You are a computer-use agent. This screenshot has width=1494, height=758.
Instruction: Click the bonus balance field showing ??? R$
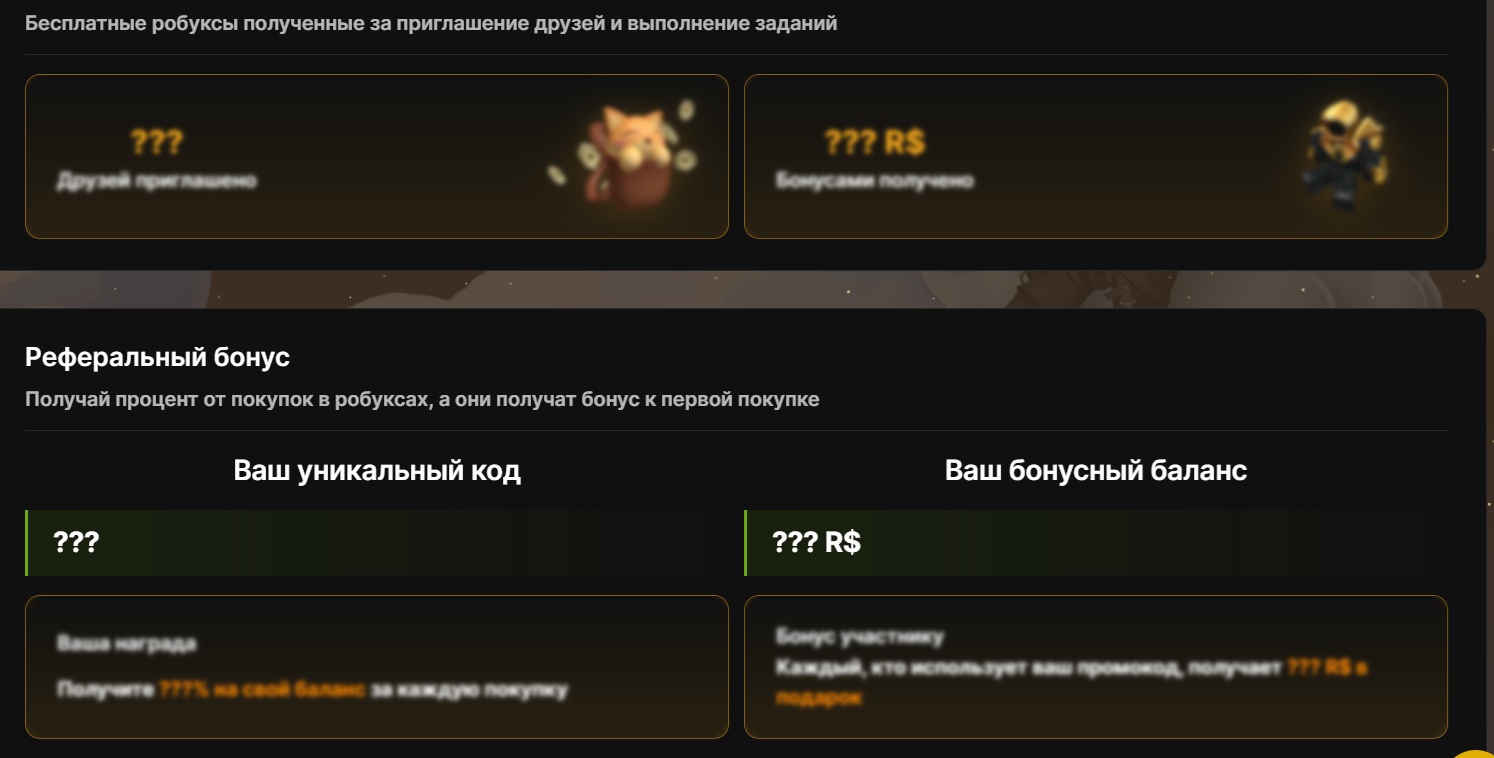(1096, 543)
